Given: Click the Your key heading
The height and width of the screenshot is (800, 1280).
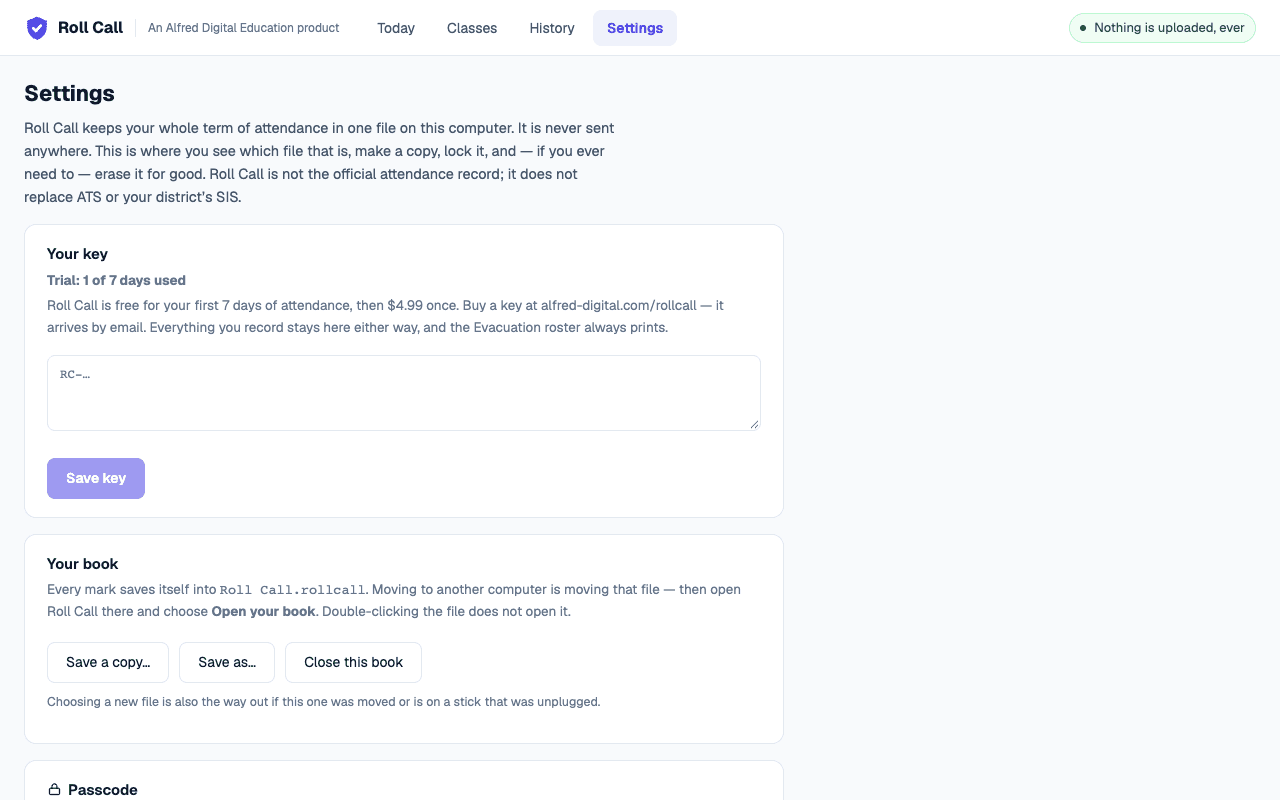Looking at the screenshot, I should [x=77, y=254].
